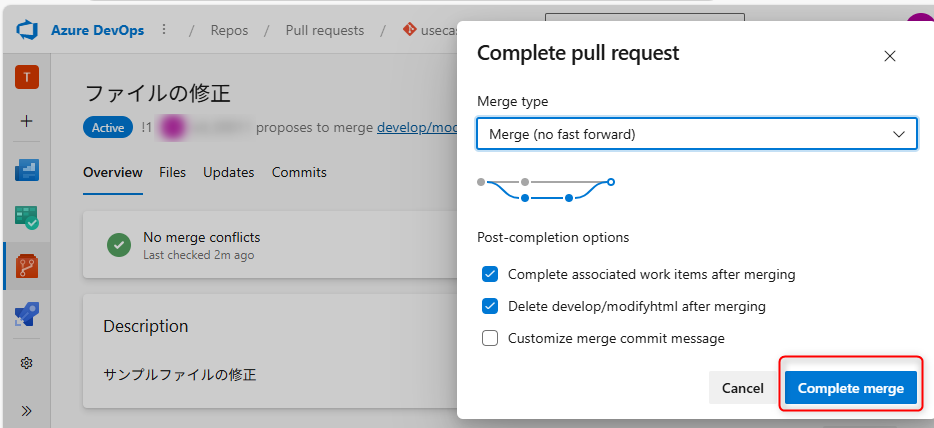Open Pipelines rocket icon in sidebar
Screen dimensions: 934x428
pyautogui.click(x=27, y=314)
